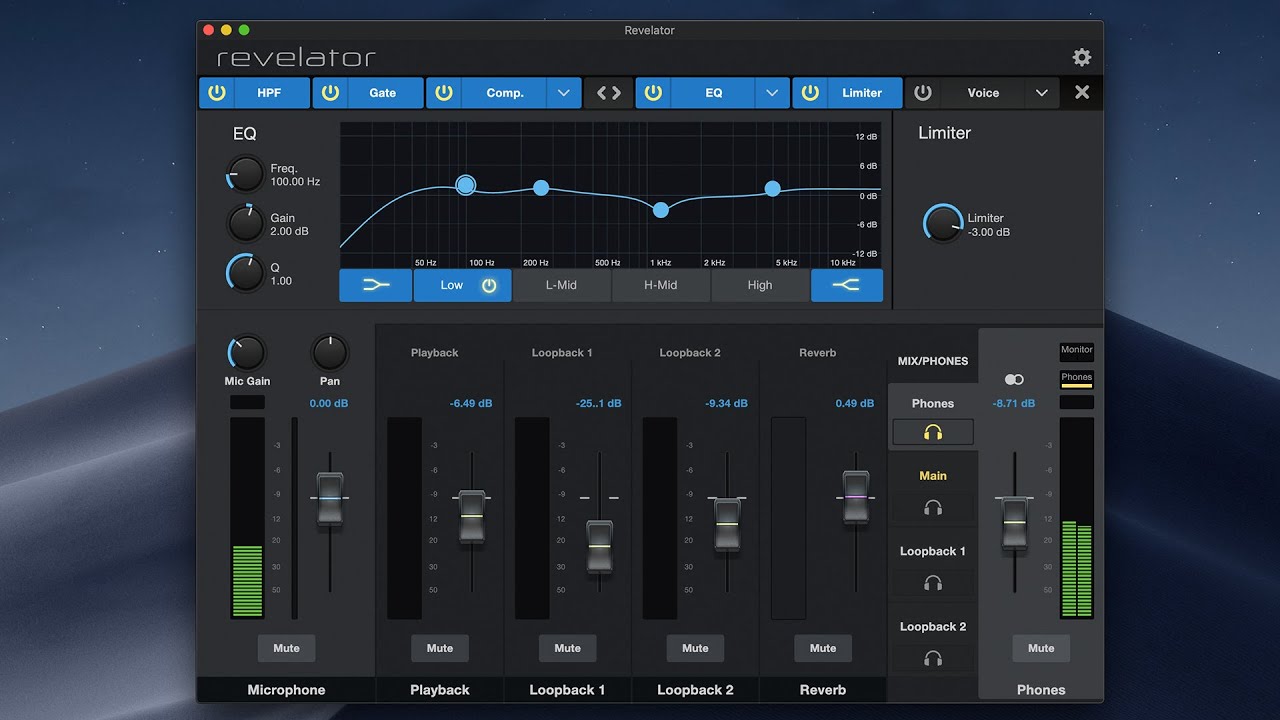Click the Loopback 1 channel fader

599,546
